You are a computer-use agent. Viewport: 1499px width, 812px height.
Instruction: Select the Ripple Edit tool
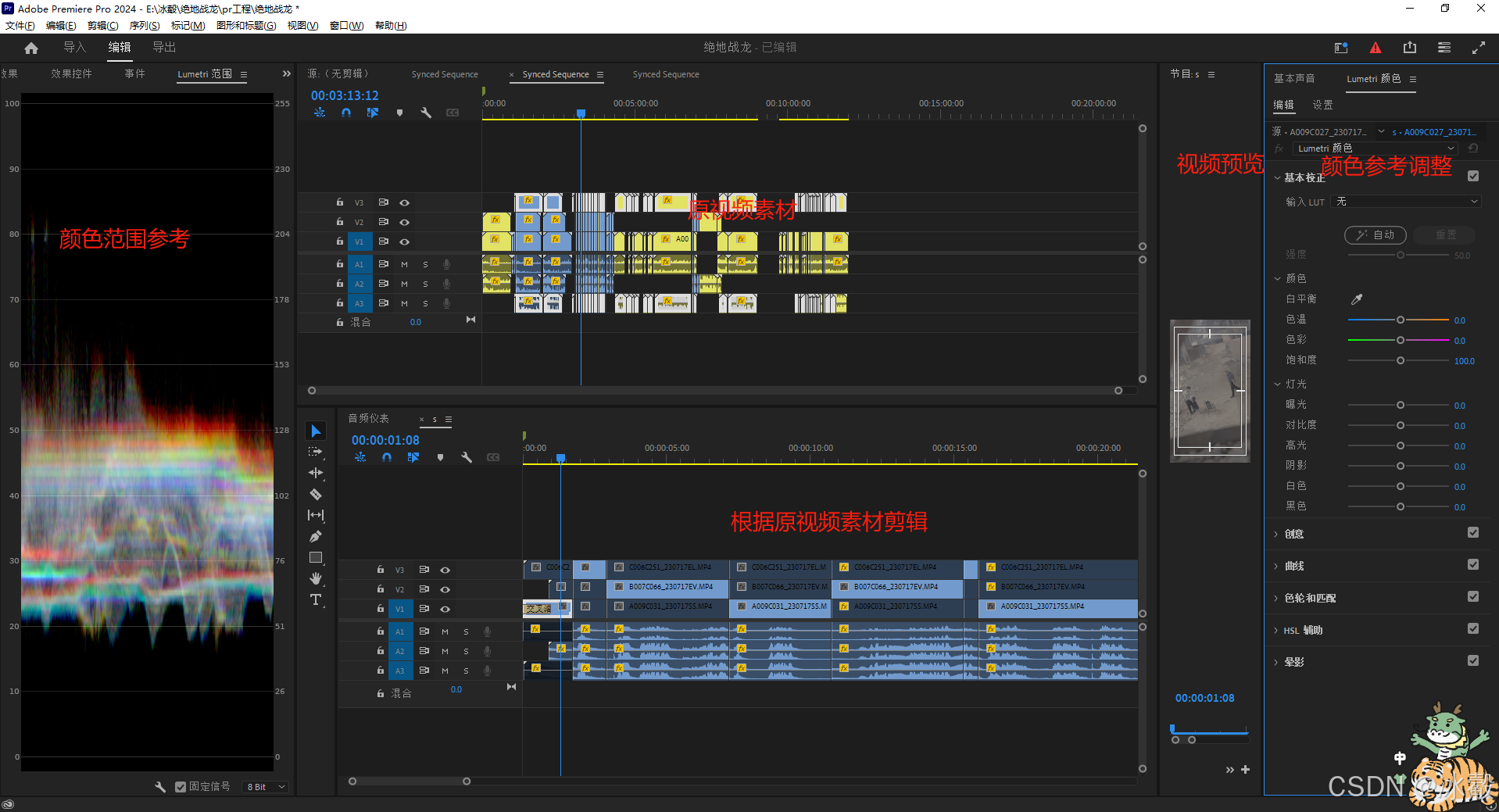316,473
